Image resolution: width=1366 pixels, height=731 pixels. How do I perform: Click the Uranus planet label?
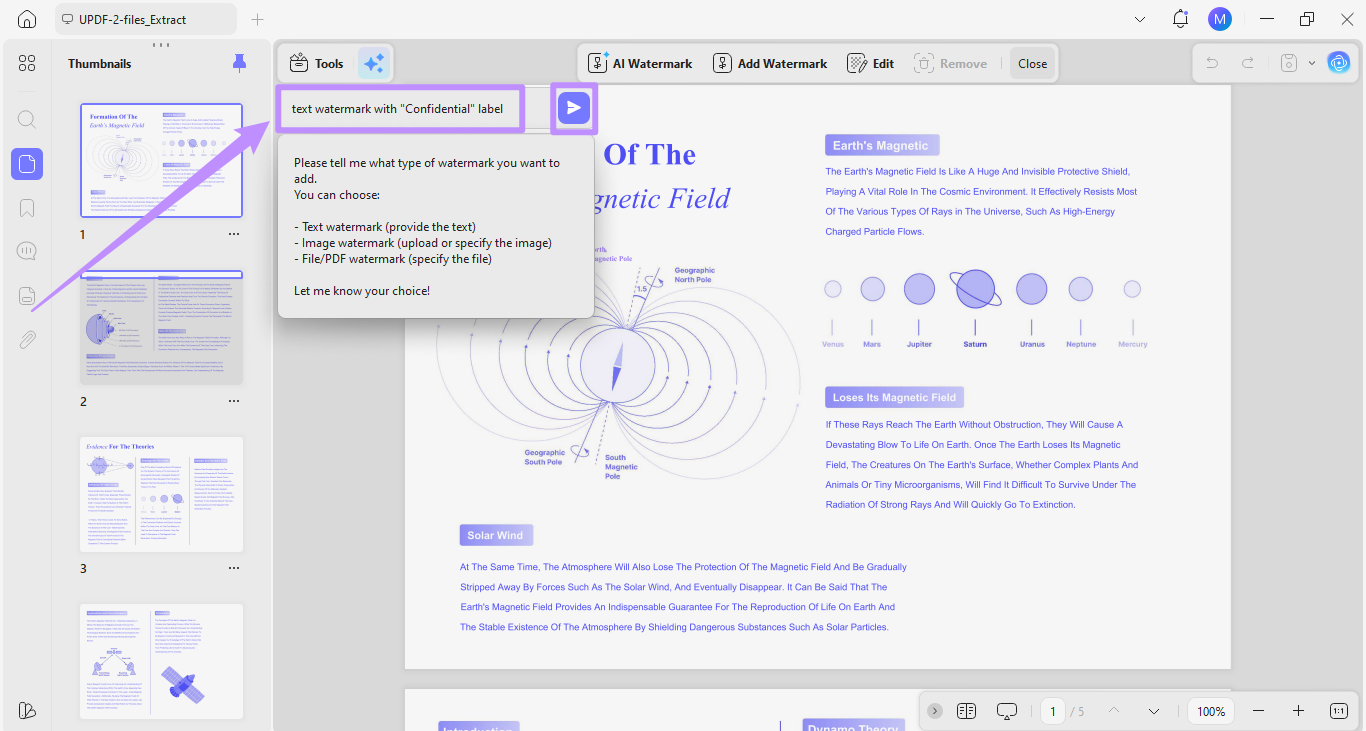[1032, 344]
